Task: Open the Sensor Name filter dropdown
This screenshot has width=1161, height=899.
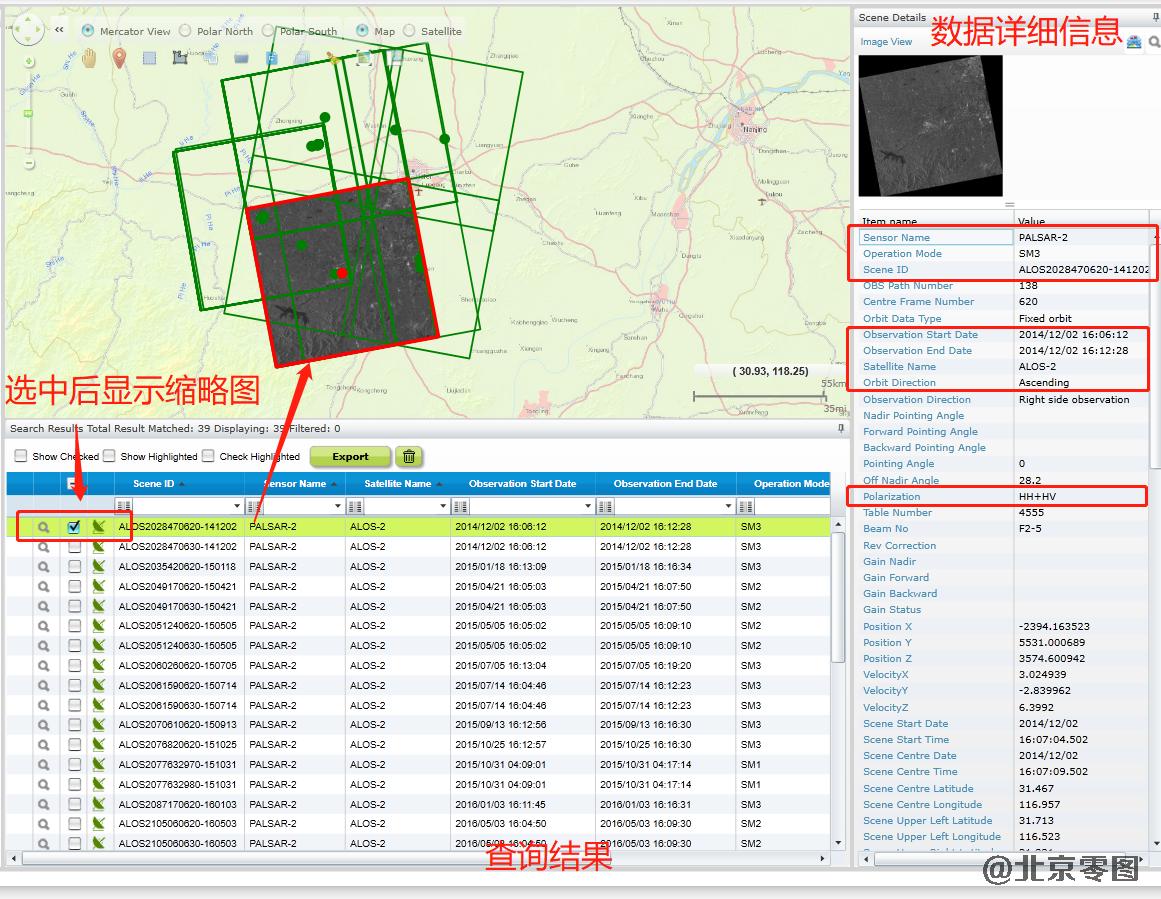Action: coord(338,506)
